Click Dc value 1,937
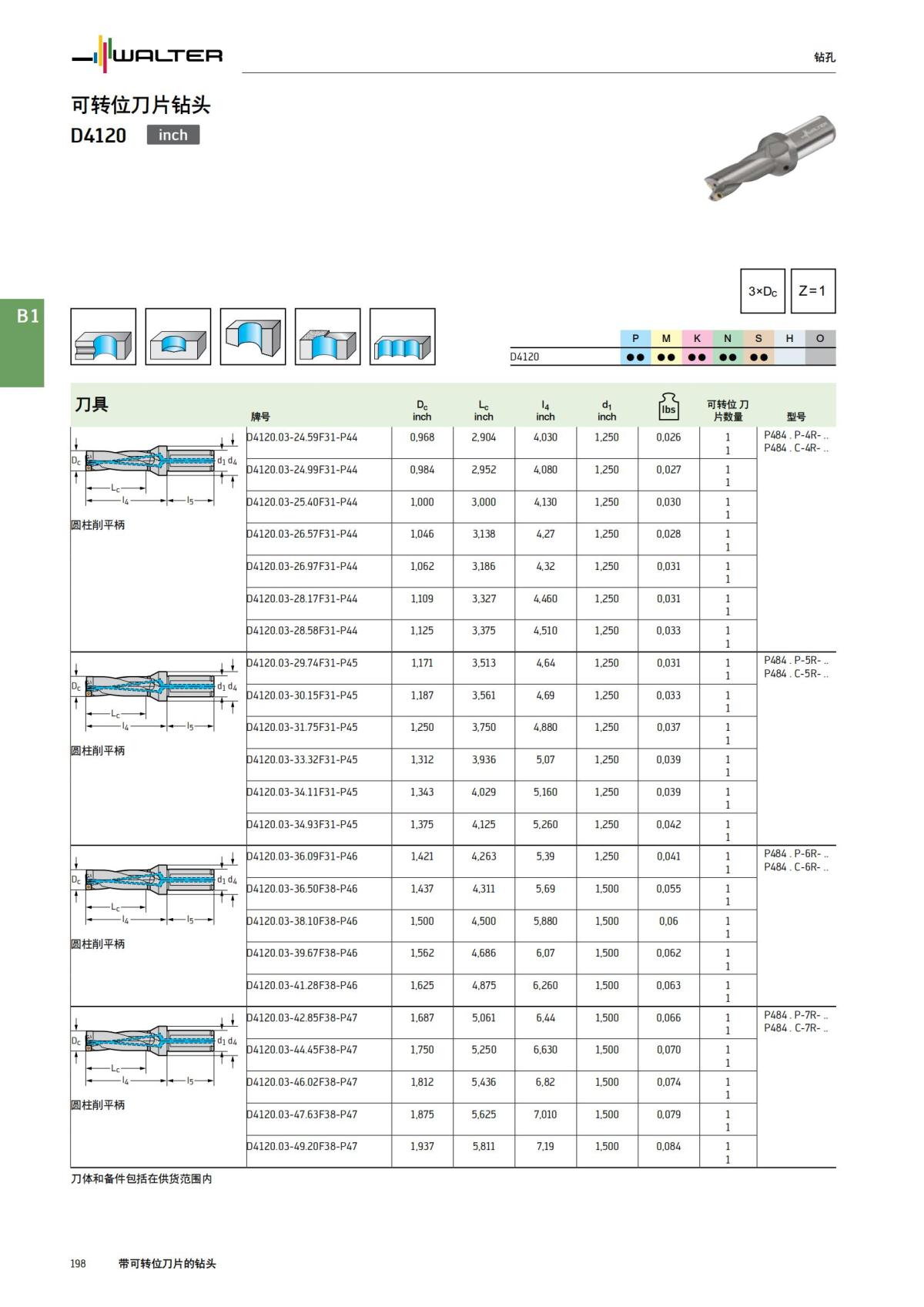The width and height of the screenshot is (924, 1307). [x=422, y=1146]
